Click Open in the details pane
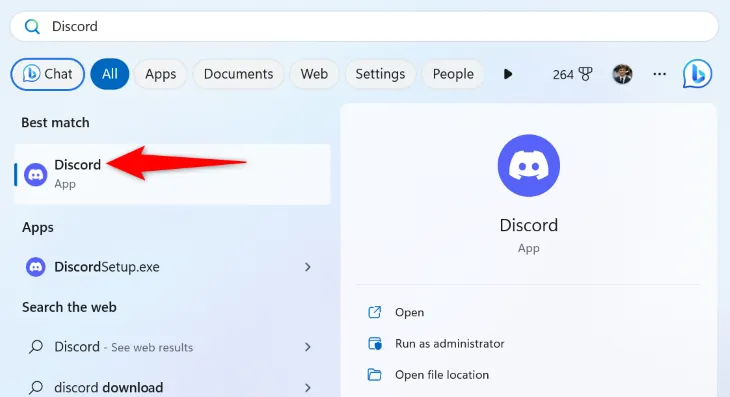The width and height of the screenshot is (730, 397). click(x=409, y=312)
